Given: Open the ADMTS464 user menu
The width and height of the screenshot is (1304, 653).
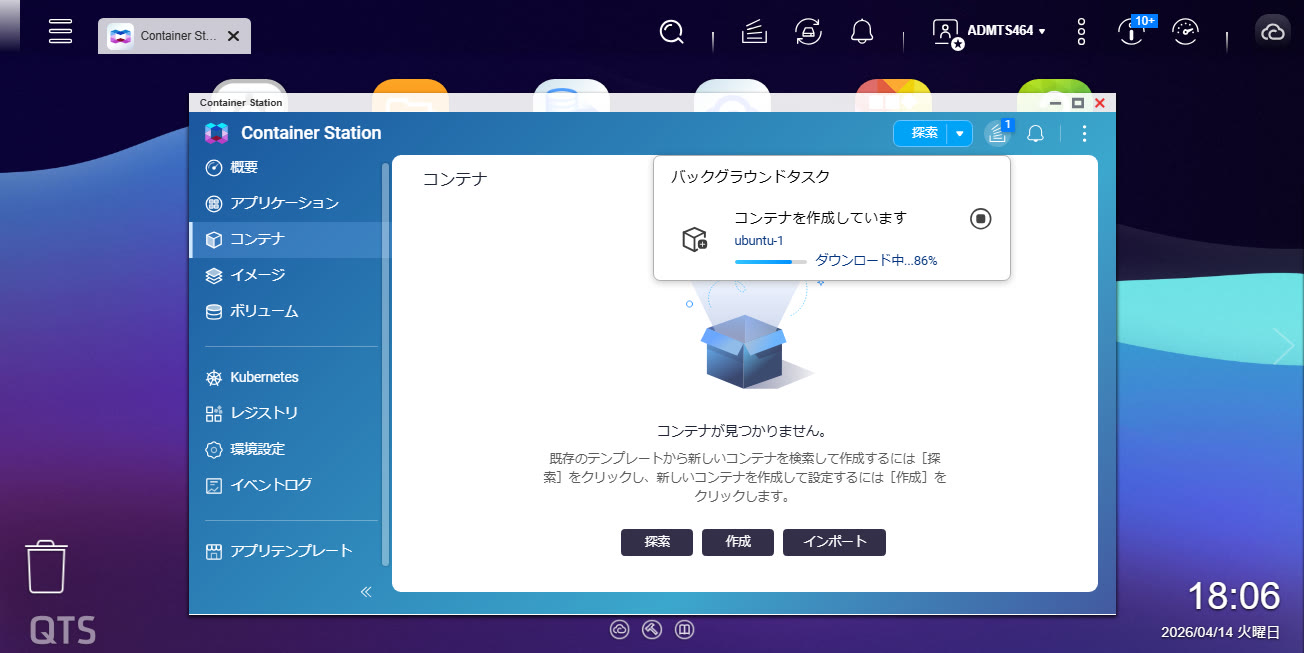Looking at the screenshot, I should (x=990, y=31).
